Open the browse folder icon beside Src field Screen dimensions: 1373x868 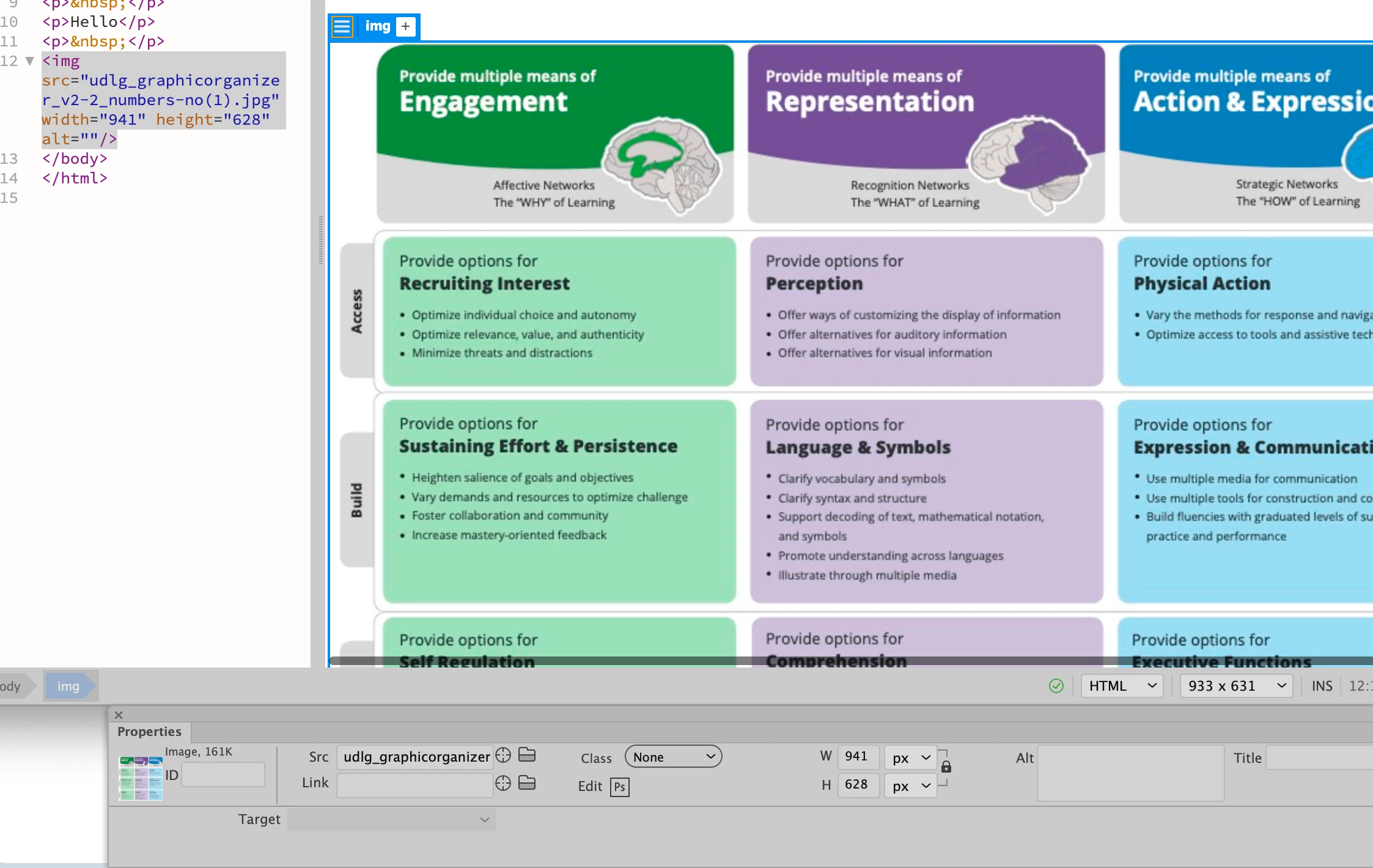click(x=527, y=756)
